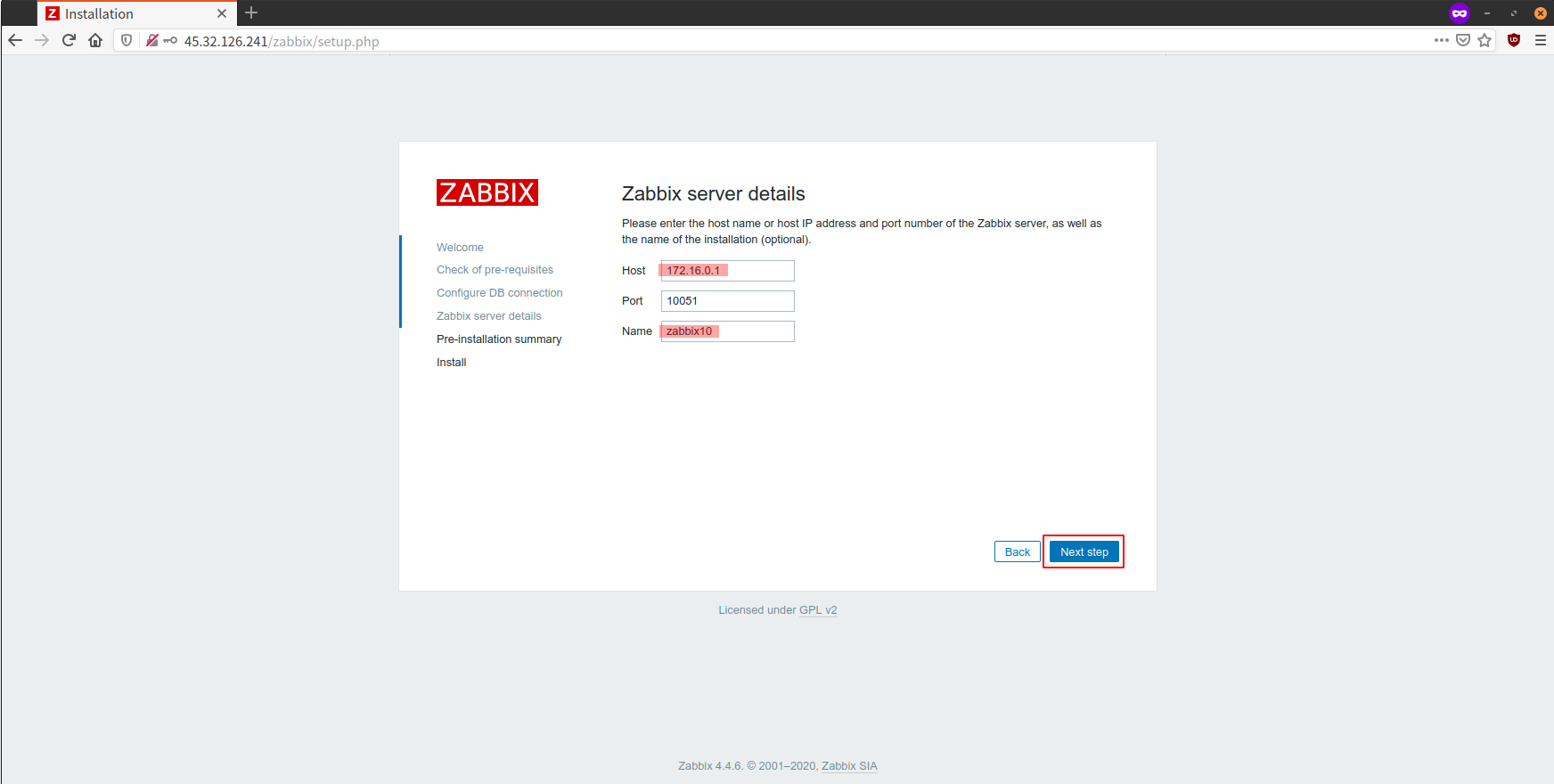This screenshot has width=1554, height=784.
Task: Click the 'Zabbix server details' heading
Action: tap(713, 194)
